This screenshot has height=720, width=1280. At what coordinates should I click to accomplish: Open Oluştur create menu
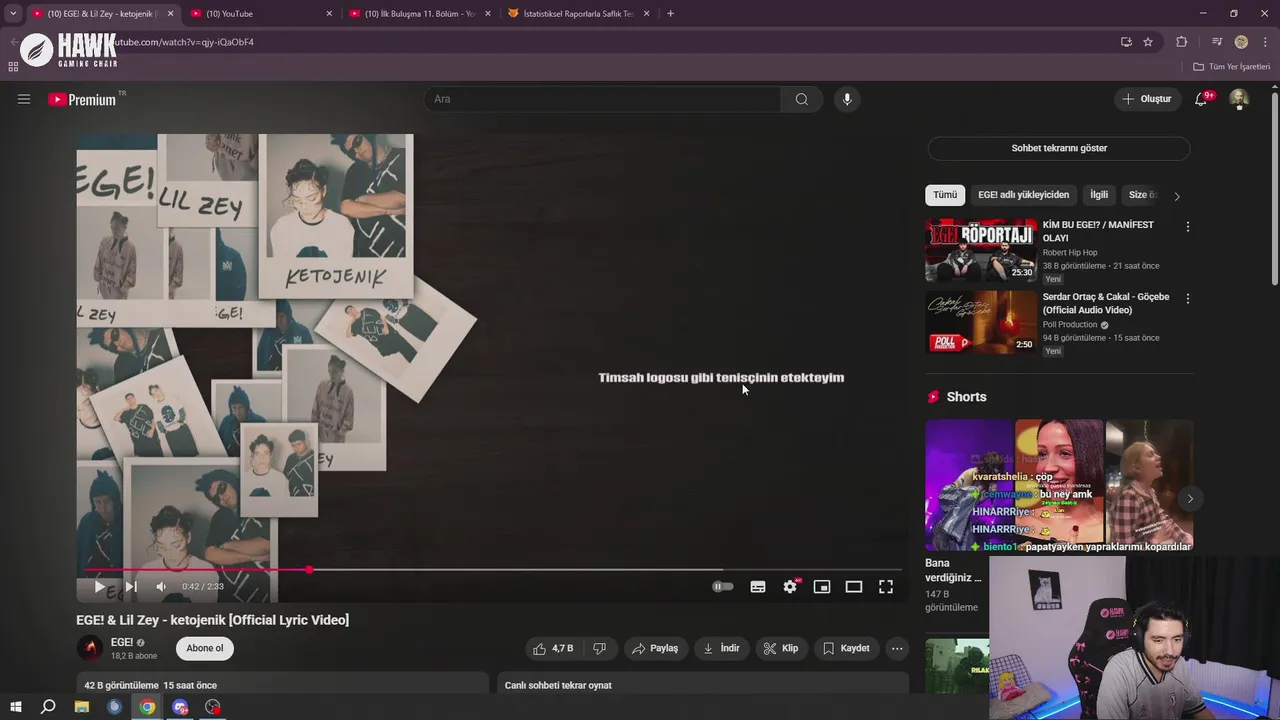[x=1147, y=99]
